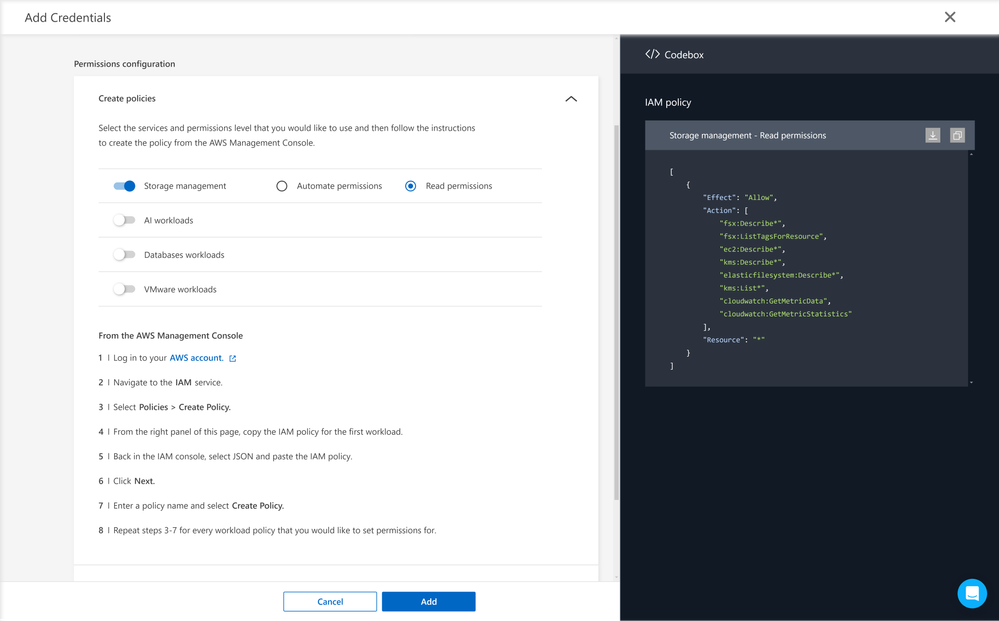This screenshot has height=621, width=999.
Task: Open the chat support bubble
Action: [971, 593]
